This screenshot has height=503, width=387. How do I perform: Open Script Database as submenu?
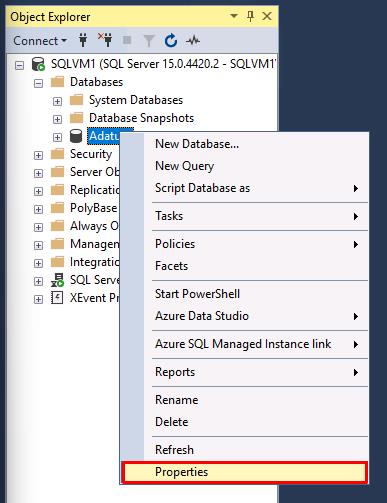coord(244,188)
